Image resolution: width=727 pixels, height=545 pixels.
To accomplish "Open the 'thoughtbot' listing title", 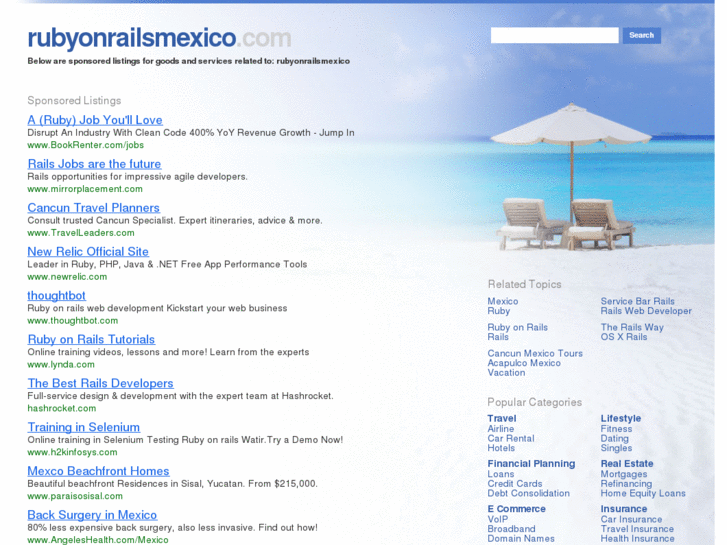I will pyautogui.click(x=56, y=295).
